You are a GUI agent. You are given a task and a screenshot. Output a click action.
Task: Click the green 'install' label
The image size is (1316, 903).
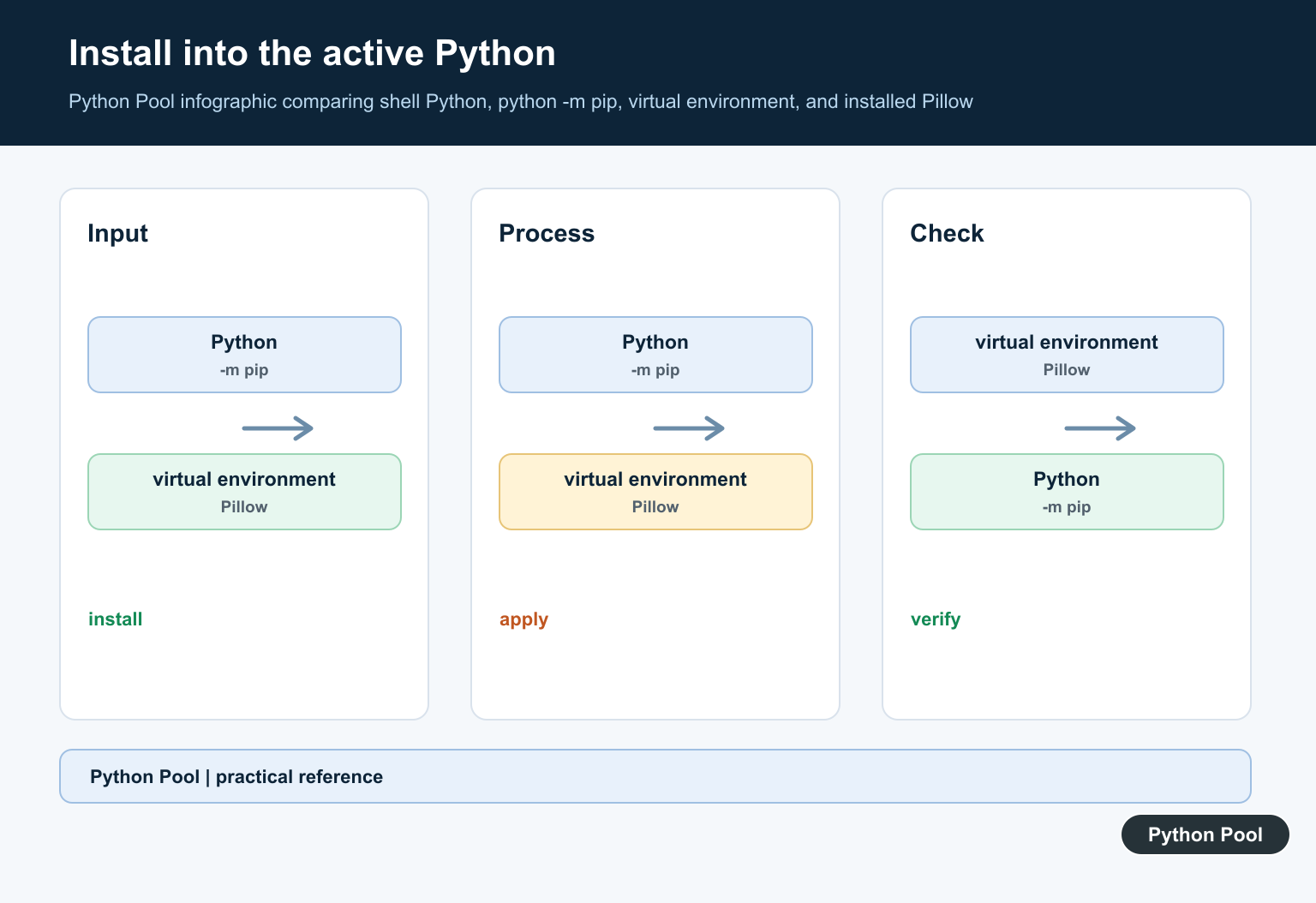pos(116,619)
